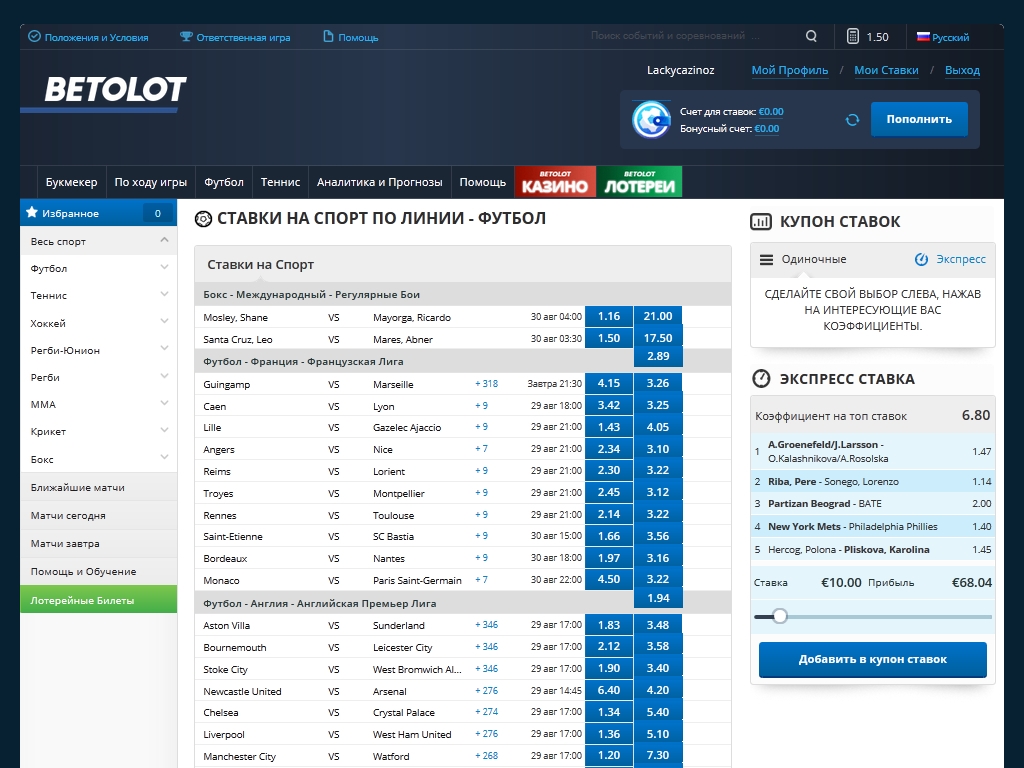Screen dimensions: 1024x768
Task: Click the bet slip counter icon showing 1.50
Action: [853, 36]
